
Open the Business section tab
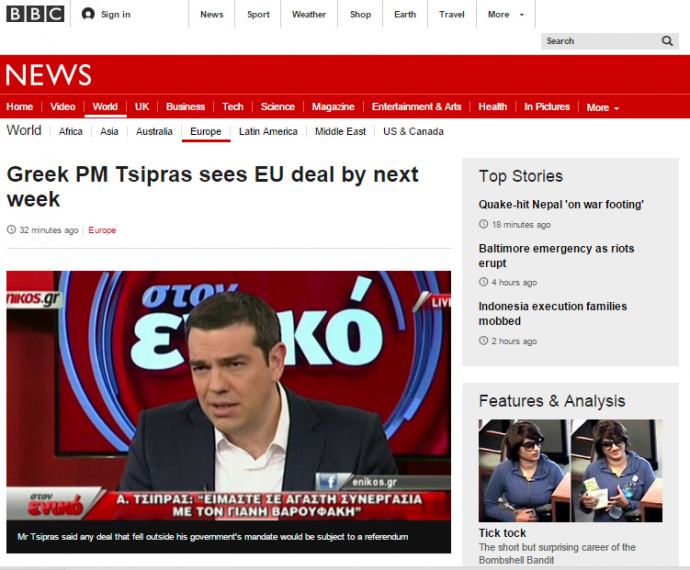[185, 107]
